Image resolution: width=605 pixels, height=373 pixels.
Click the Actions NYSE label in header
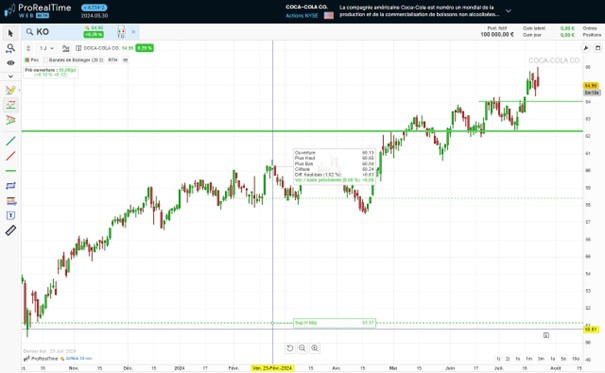coord(302,15)
